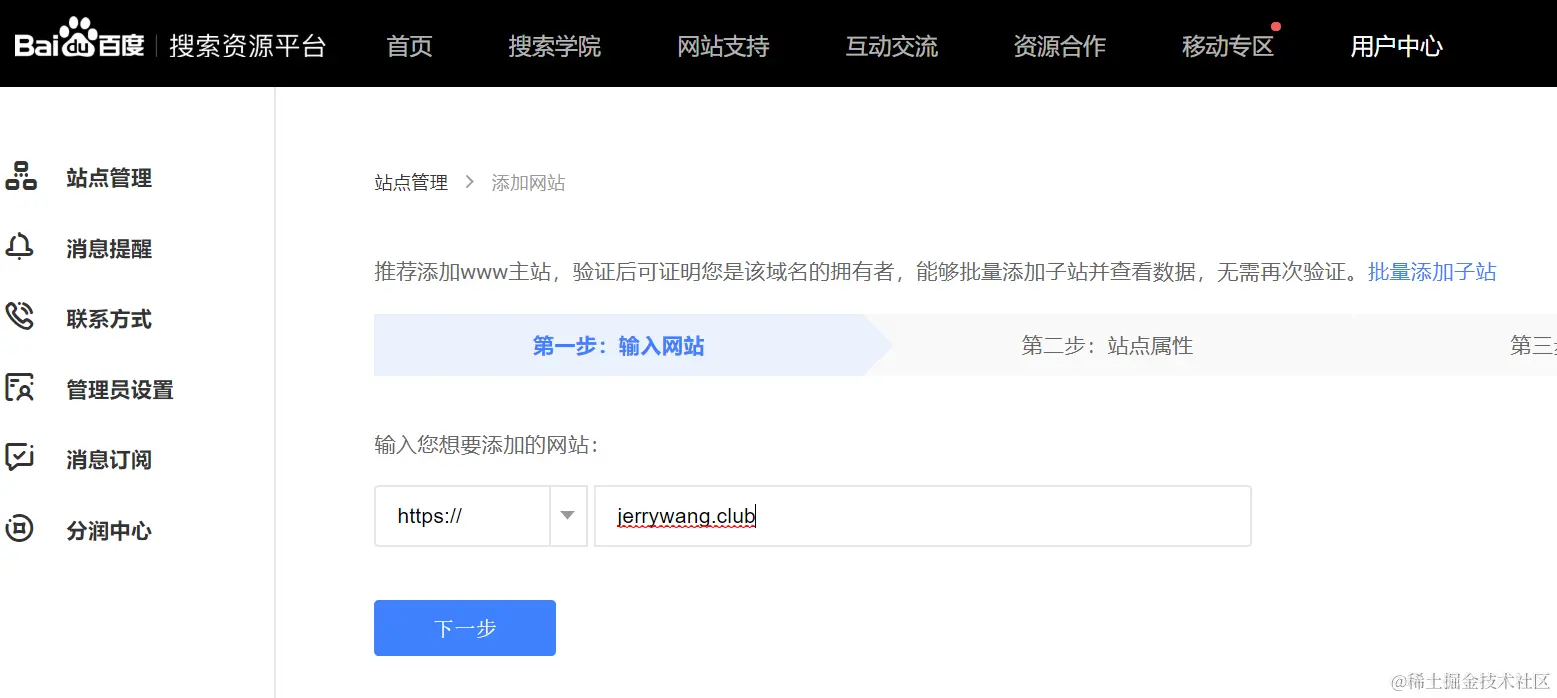Viewport: 1557px width, 698px height.
Task: Open 分润中心 in the sidebar
Action: (109, 531)
